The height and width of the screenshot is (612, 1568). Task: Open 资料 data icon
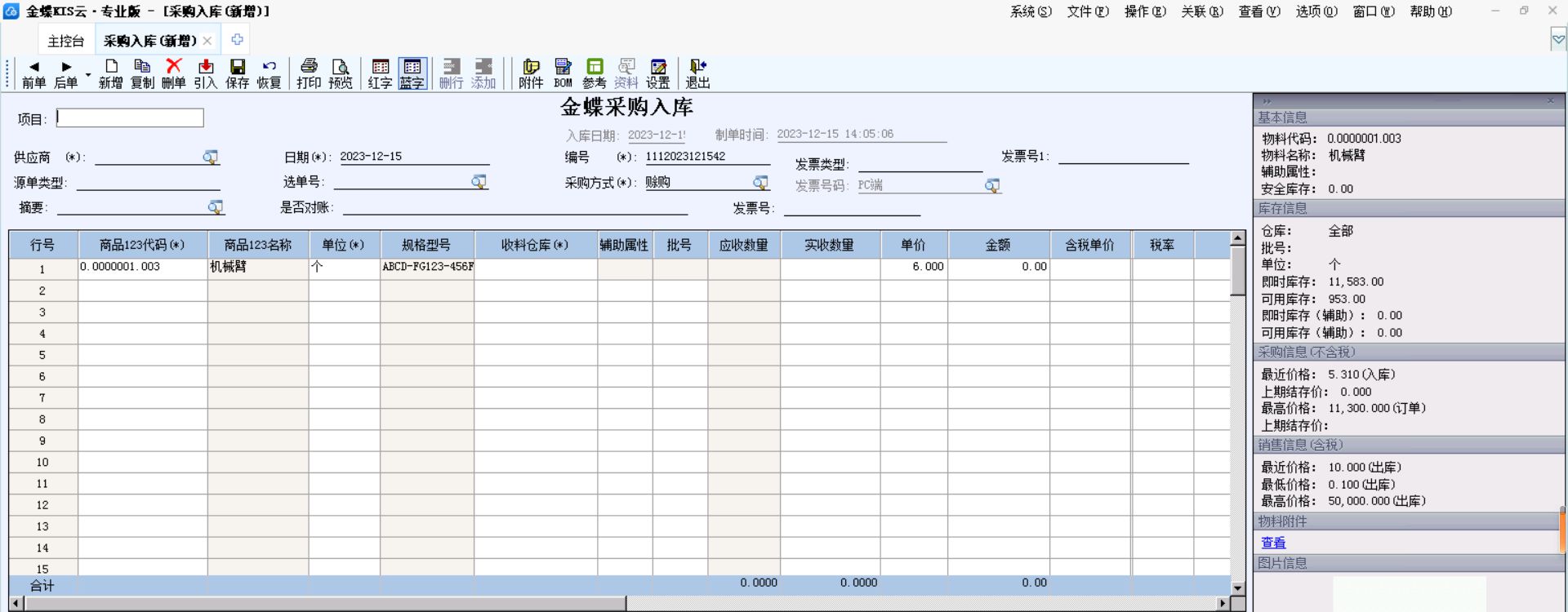pyautogui.click(x=626, y=73)
